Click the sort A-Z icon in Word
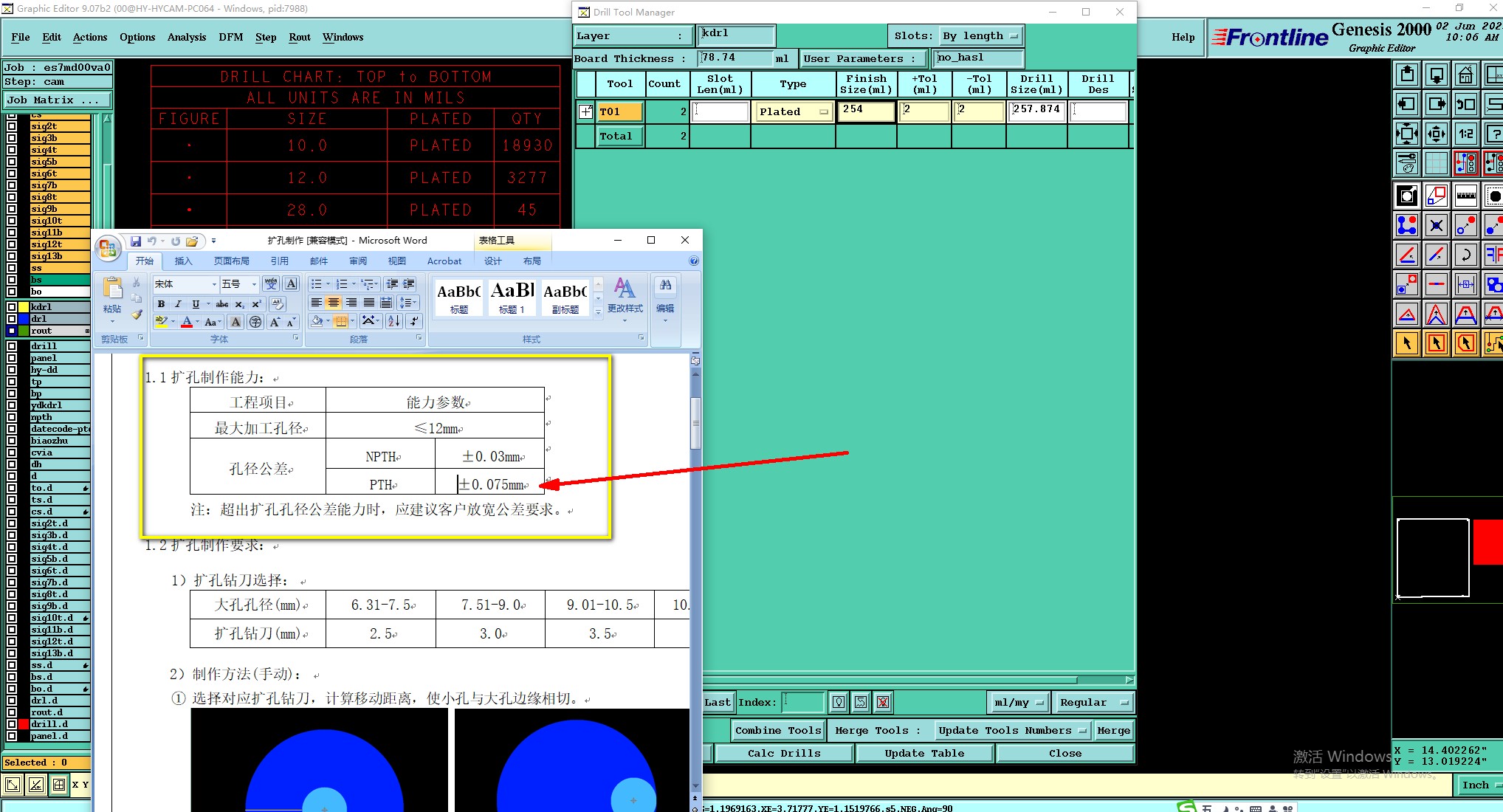The width and height of the screenshot is (1503, 812). coord(393,321)
